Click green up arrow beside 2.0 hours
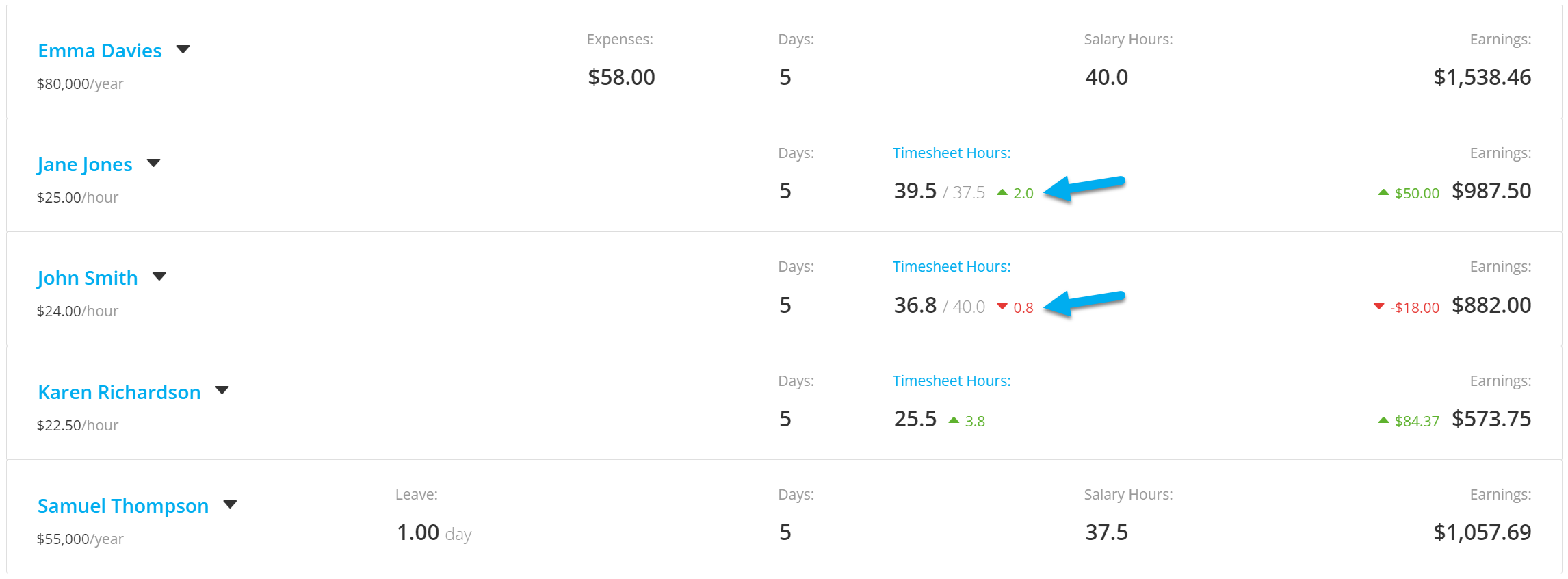 [1002, 192]
